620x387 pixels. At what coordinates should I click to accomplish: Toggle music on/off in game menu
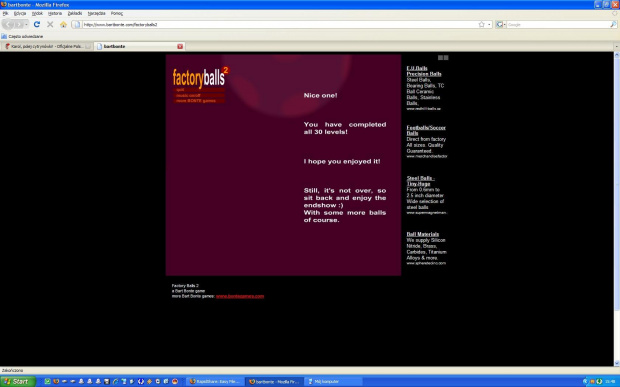200,95
